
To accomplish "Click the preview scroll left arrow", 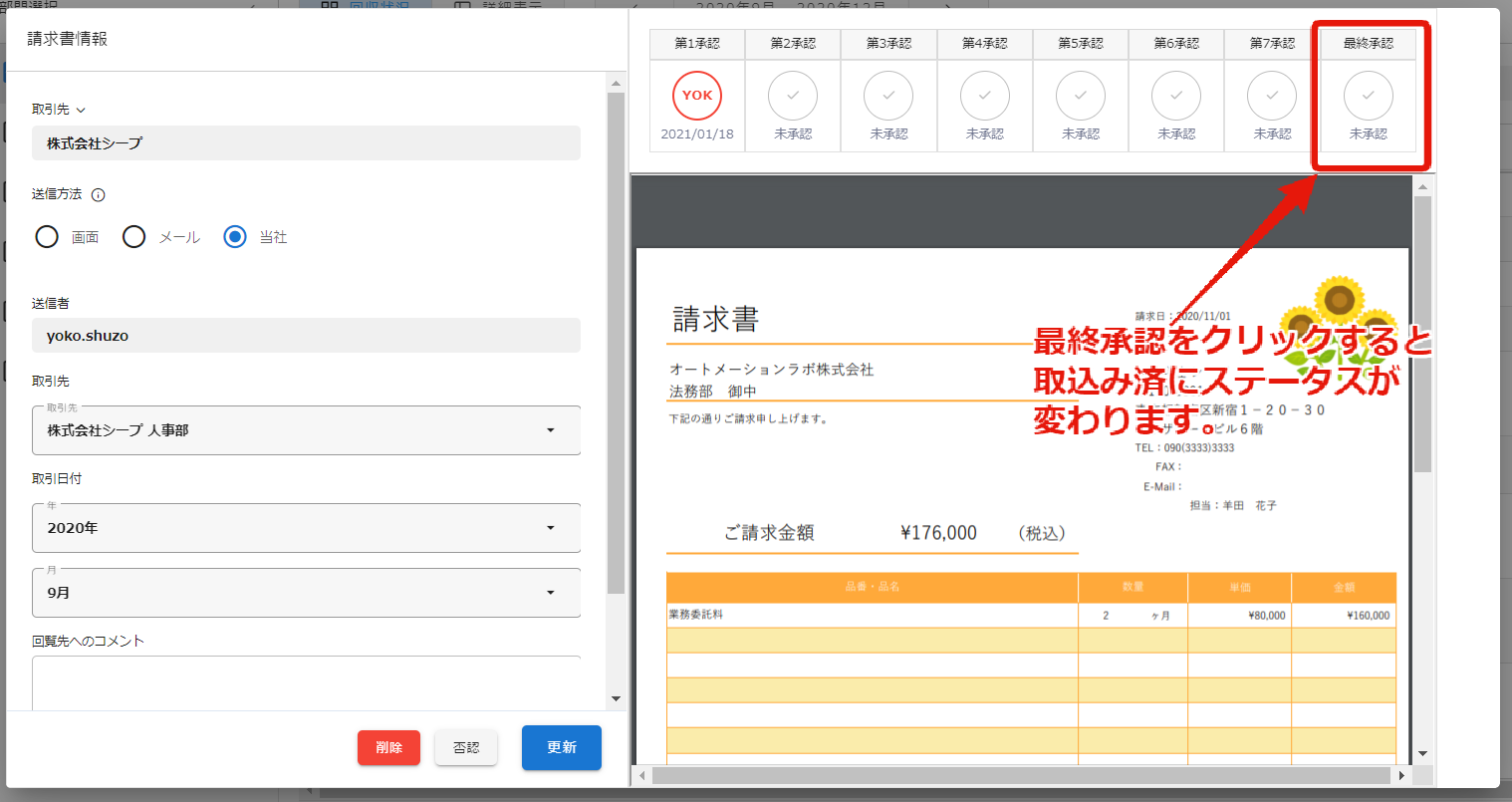I will click(x=642, y=775).
